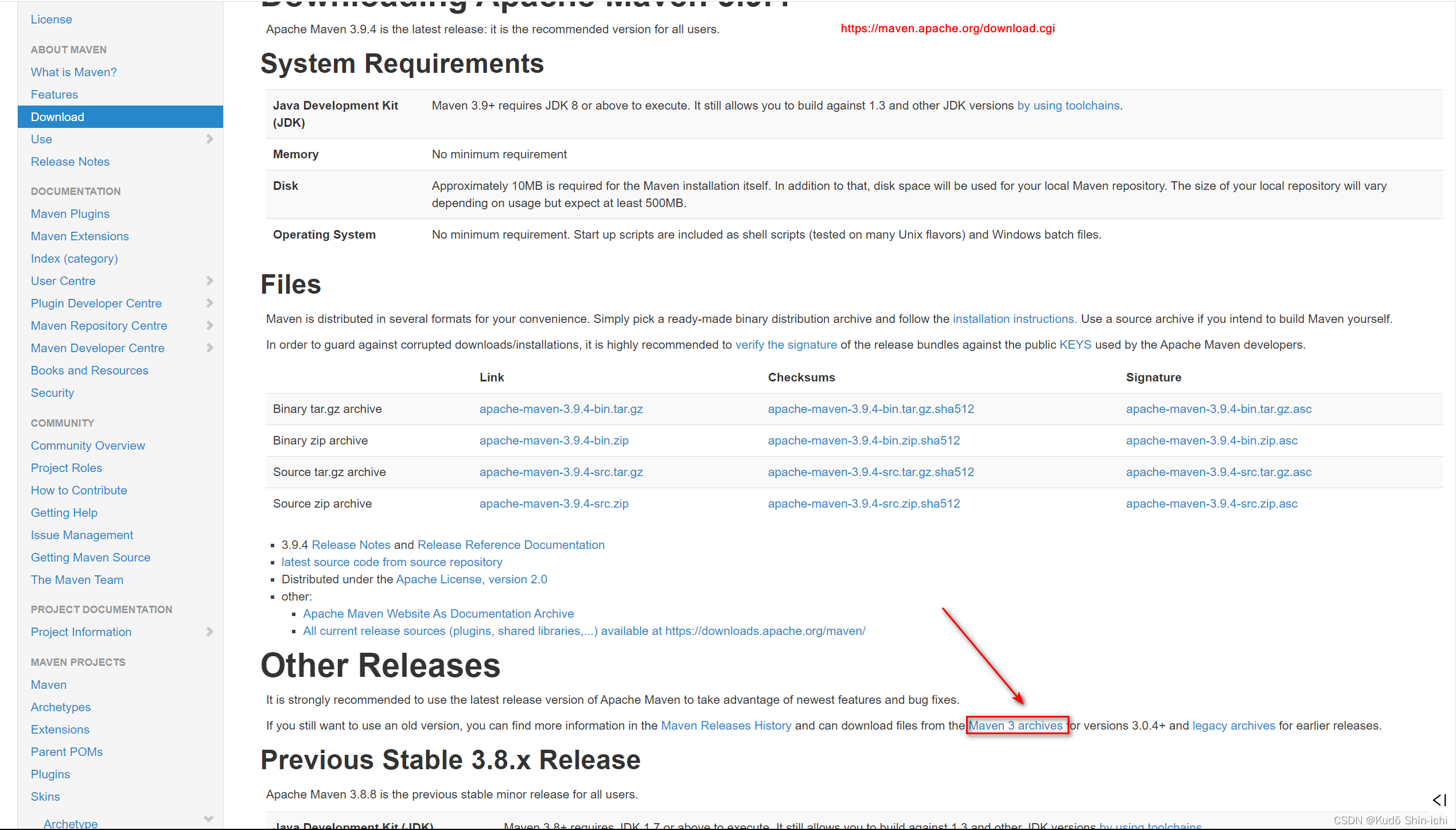
Task: Open Skins project link
Action: 45,797
